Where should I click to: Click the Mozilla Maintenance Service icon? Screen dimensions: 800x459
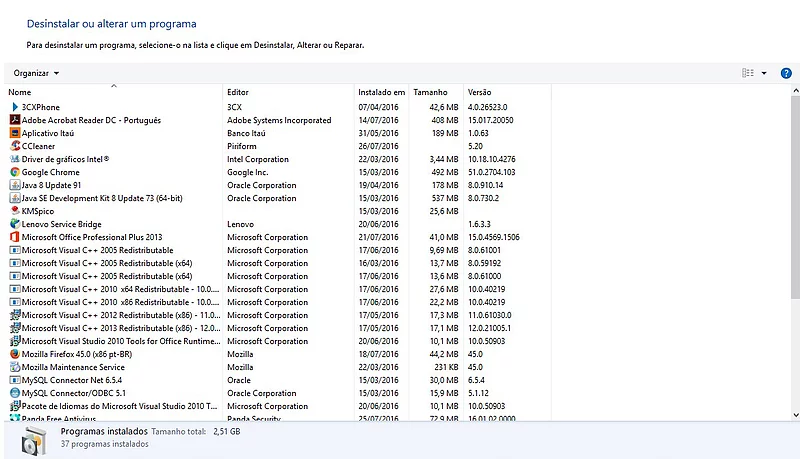coord(15,367)
